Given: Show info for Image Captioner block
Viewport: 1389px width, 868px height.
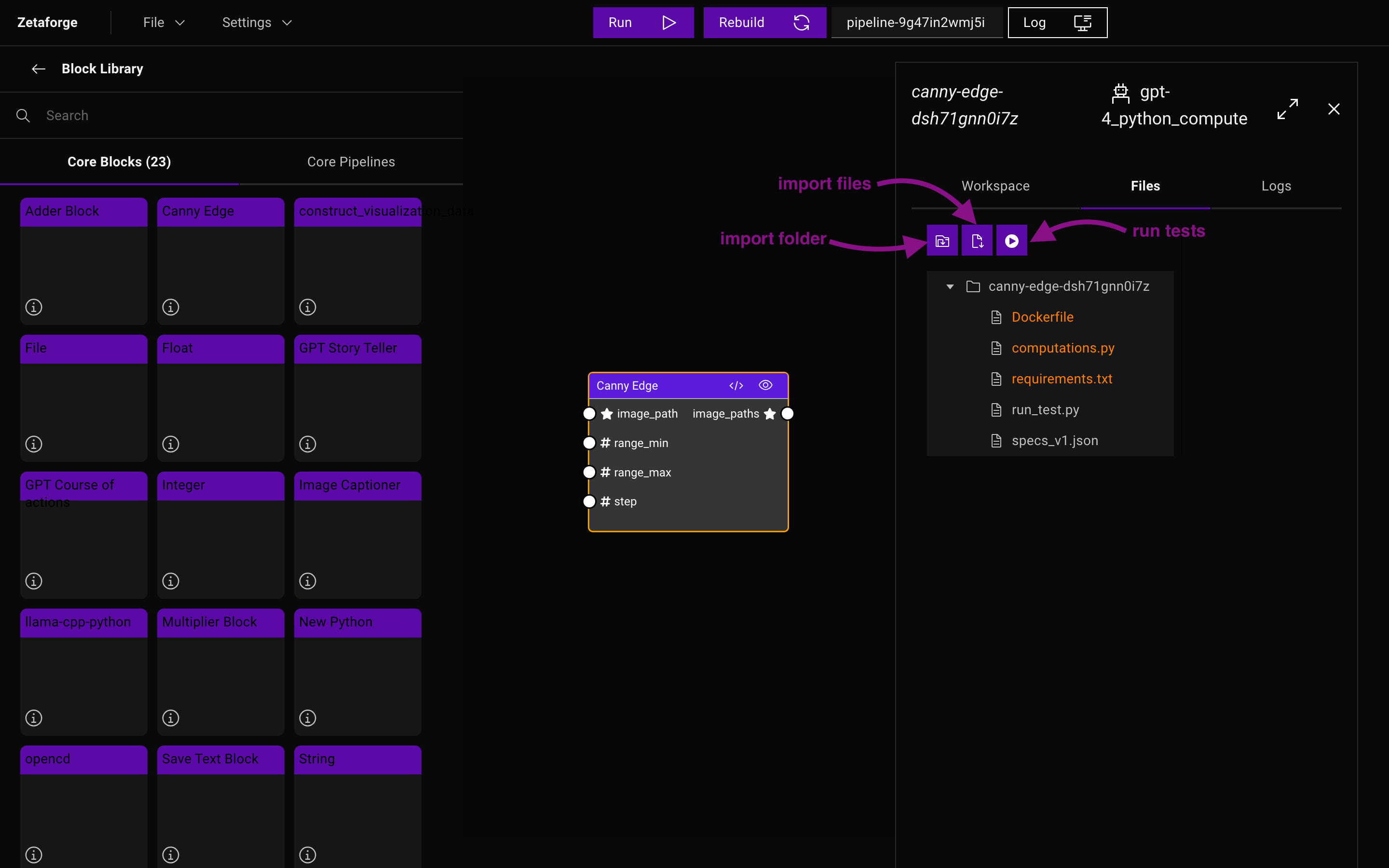Looking at the screenshot, I should pos(308,581).
